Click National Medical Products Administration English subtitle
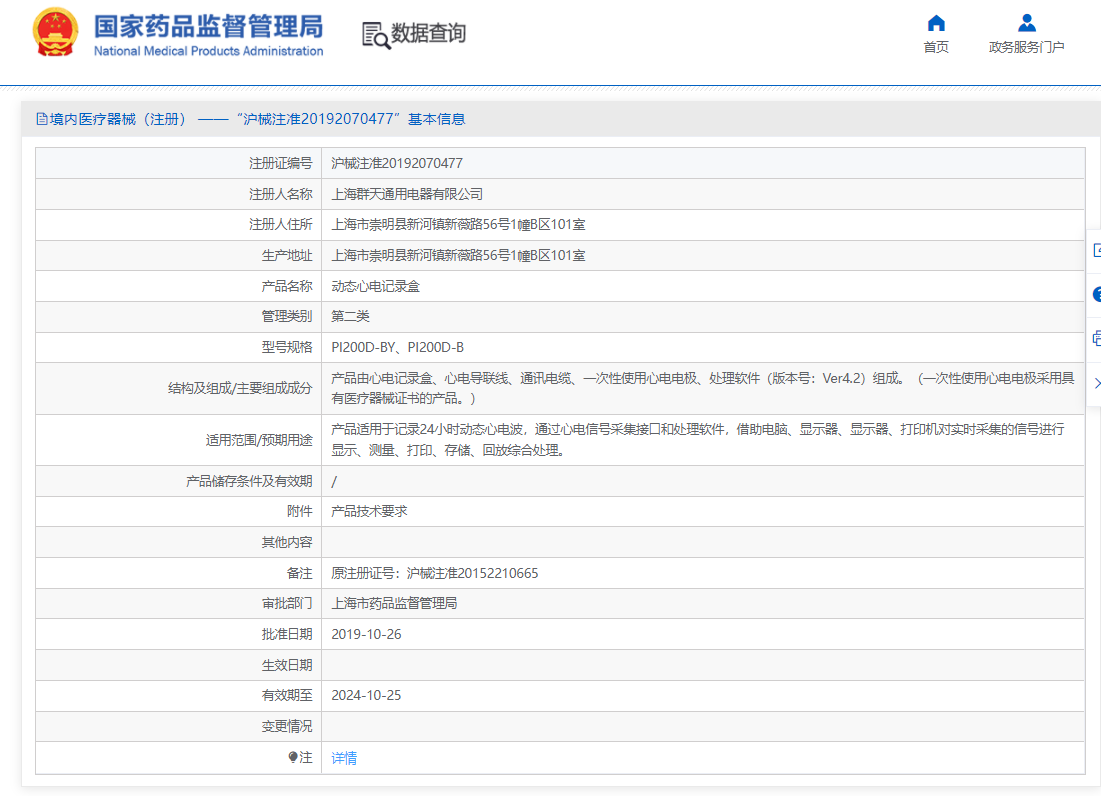Image resolution: width=1101 pixels, height=796 pixels. [x=209, y=51]
